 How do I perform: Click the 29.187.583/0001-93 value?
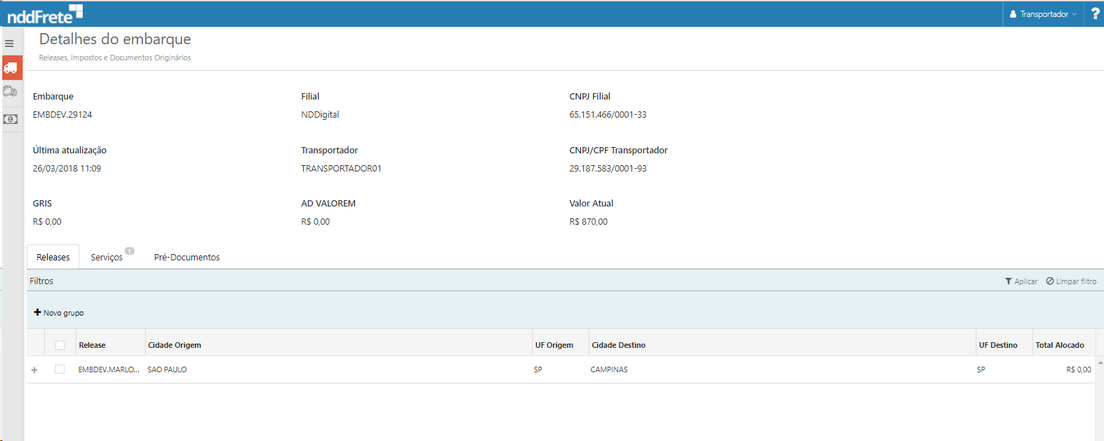click(608, 168)
